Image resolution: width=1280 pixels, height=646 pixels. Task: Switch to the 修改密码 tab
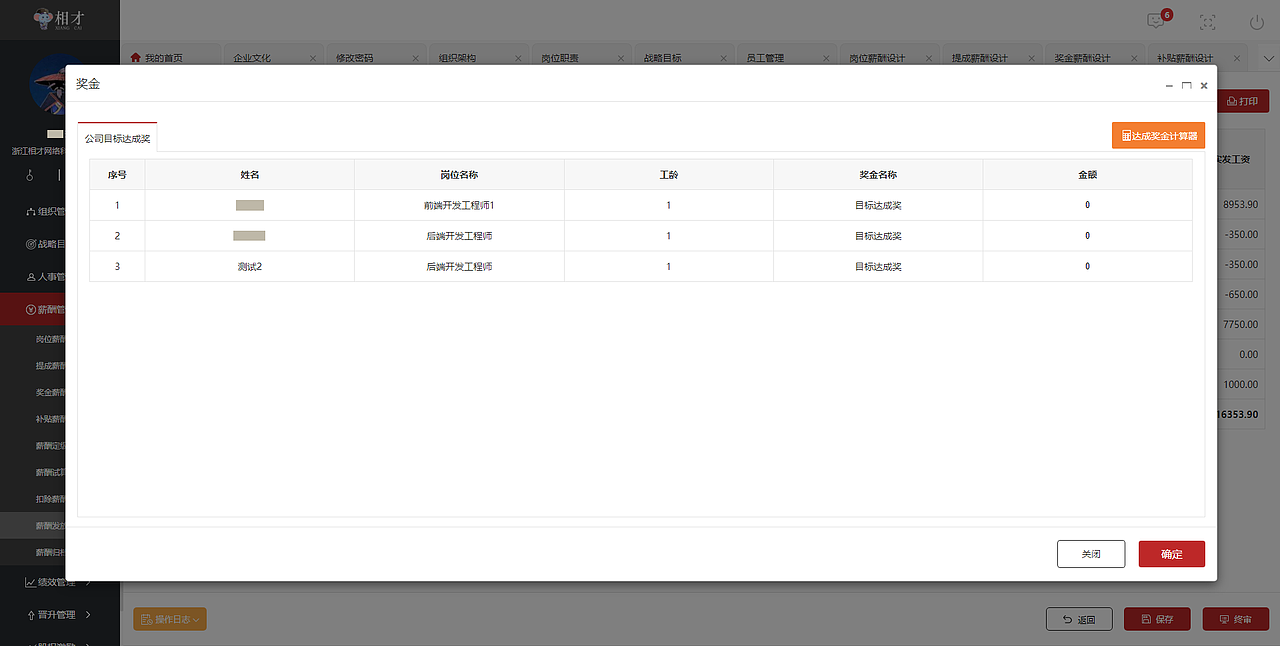(x=355, y=58)
